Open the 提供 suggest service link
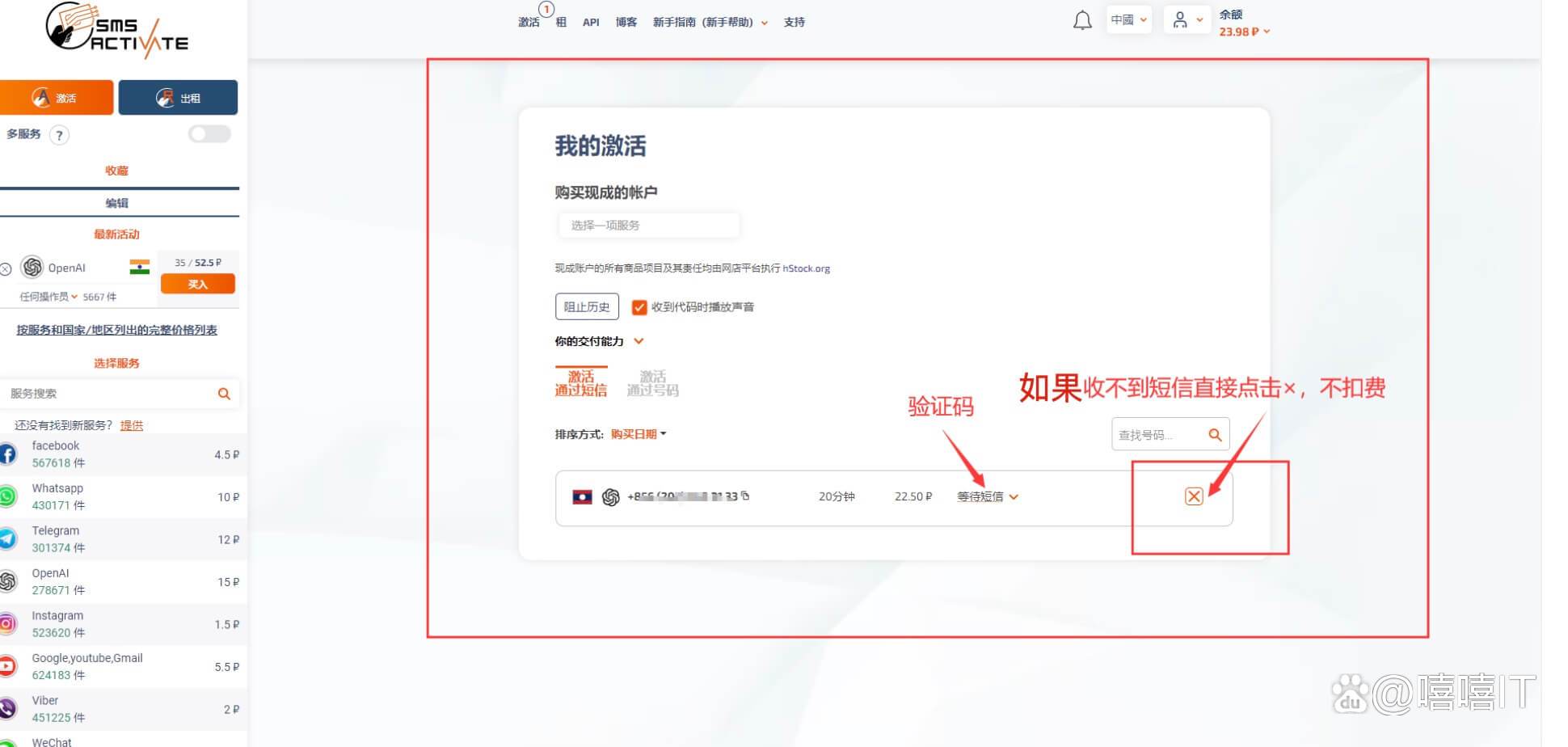The width and height of the screenshot is (1568, 747). coord(132,425)
